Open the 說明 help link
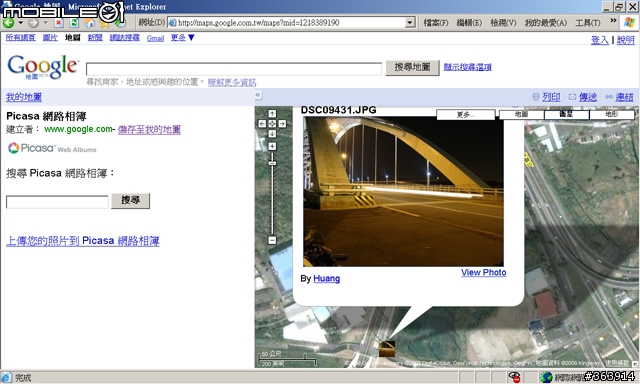This screenshot has width=640, height=384. coord(625,40)
